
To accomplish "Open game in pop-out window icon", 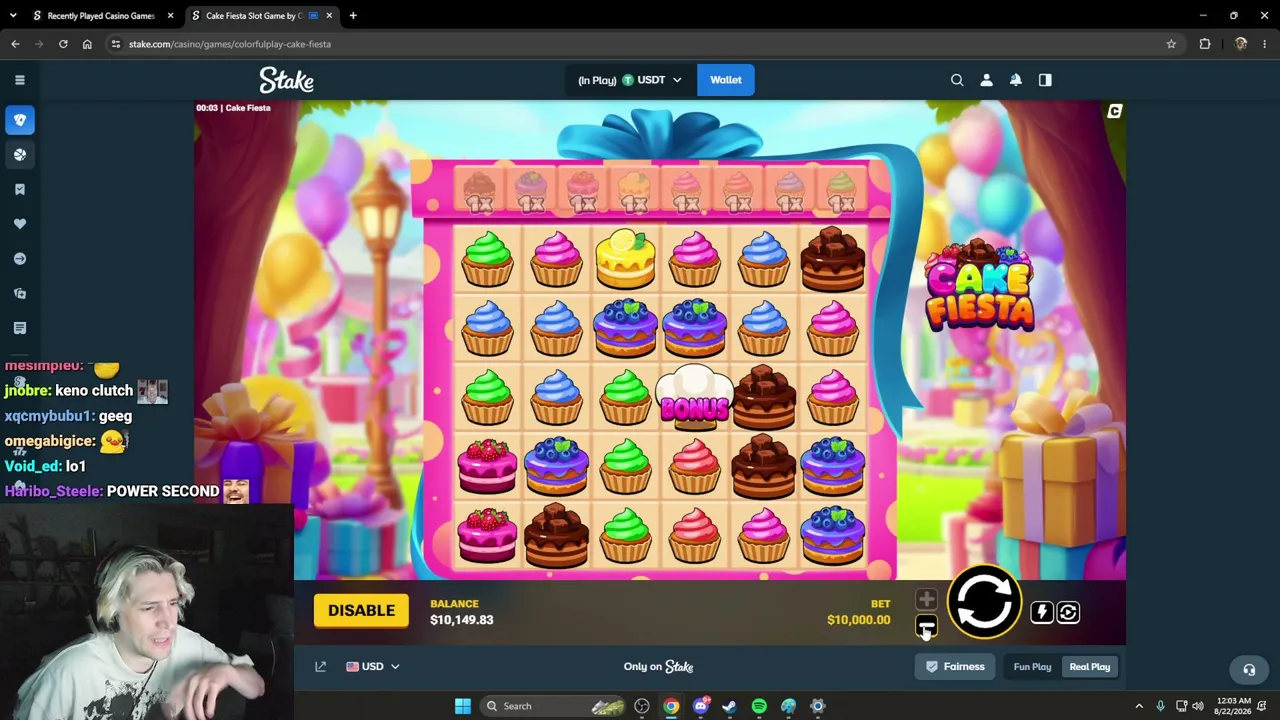I will [x=321, y=667].
